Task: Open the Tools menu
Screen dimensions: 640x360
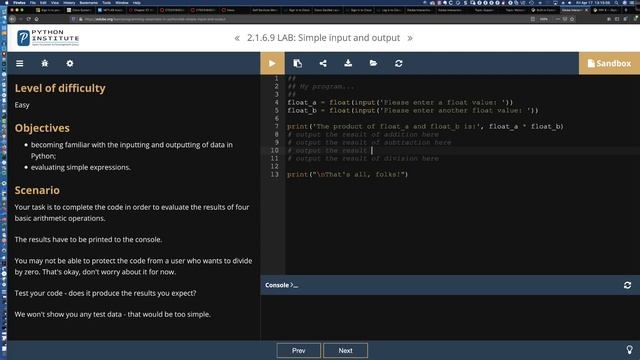Action: point(106,2)
